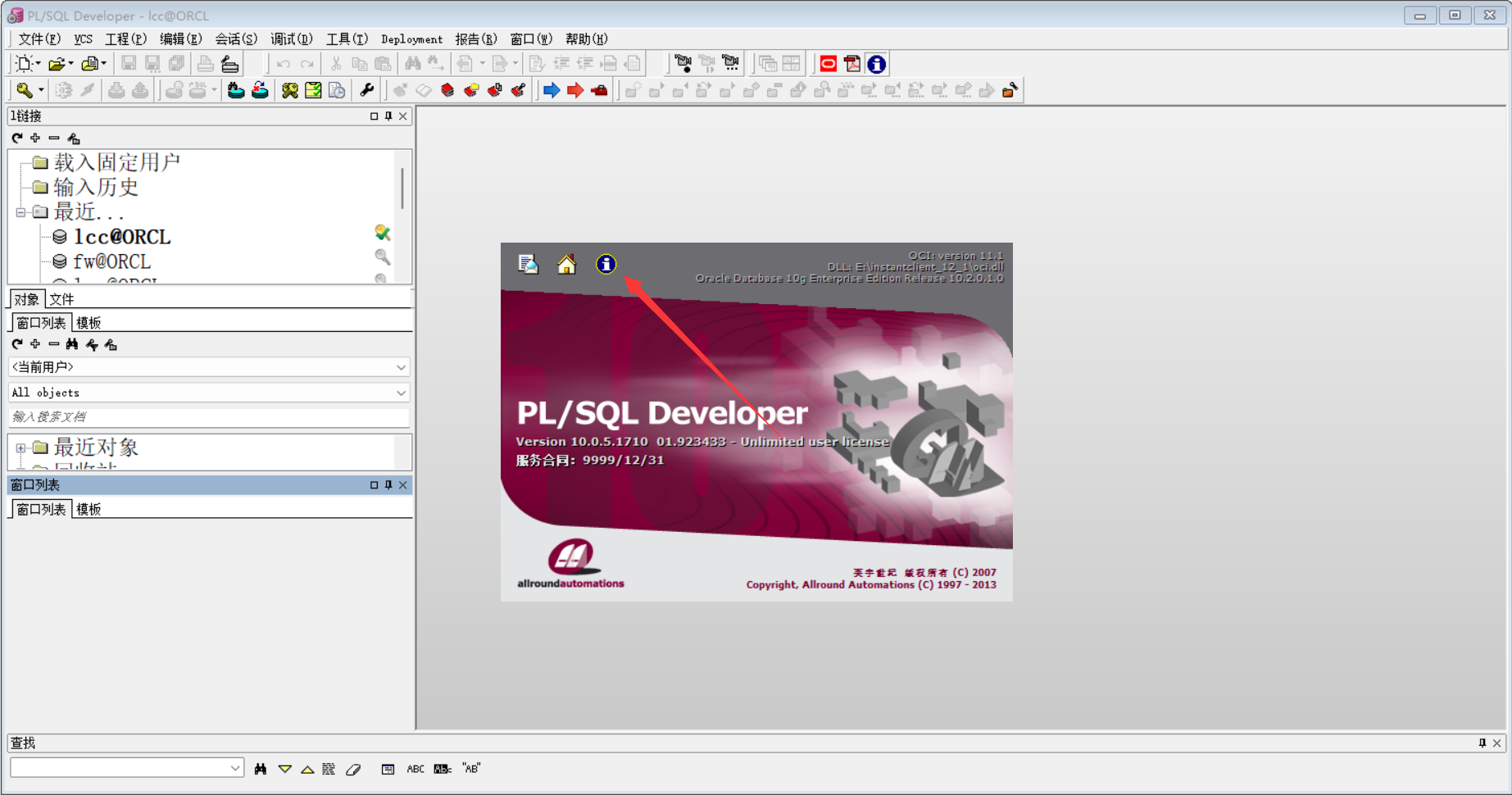
Task: Click the binoculars icon in object browser toolbar
Action: (72, 344)
